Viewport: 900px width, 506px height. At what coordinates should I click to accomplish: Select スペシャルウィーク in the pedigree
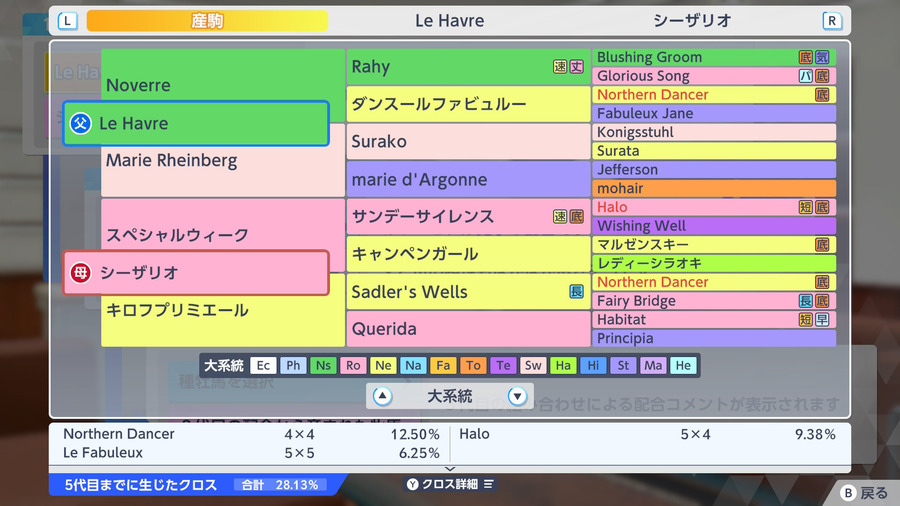[x=223, y=225]
